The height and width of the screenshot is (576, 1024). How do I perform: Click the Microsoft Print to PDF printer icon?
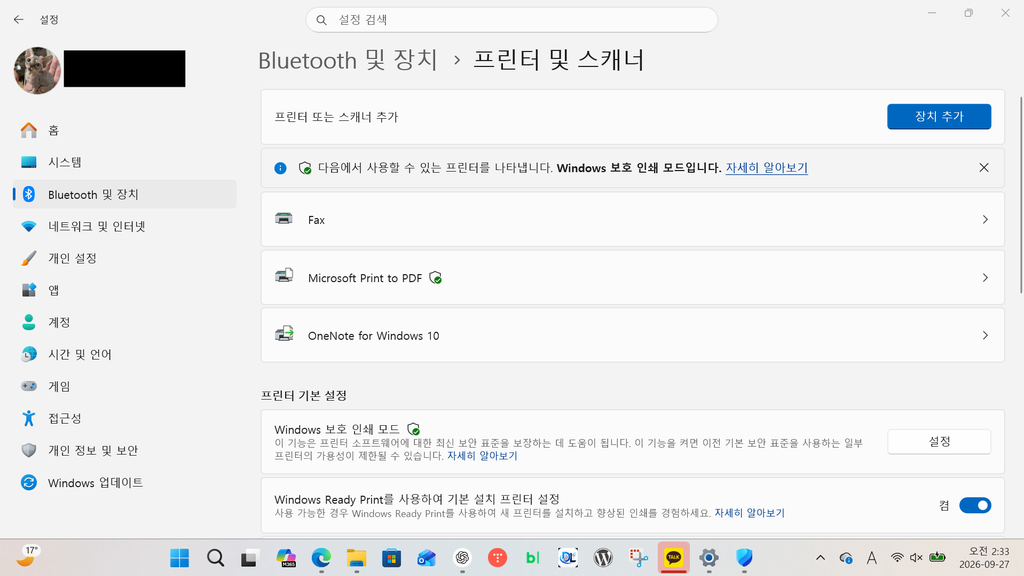(284, 276)
